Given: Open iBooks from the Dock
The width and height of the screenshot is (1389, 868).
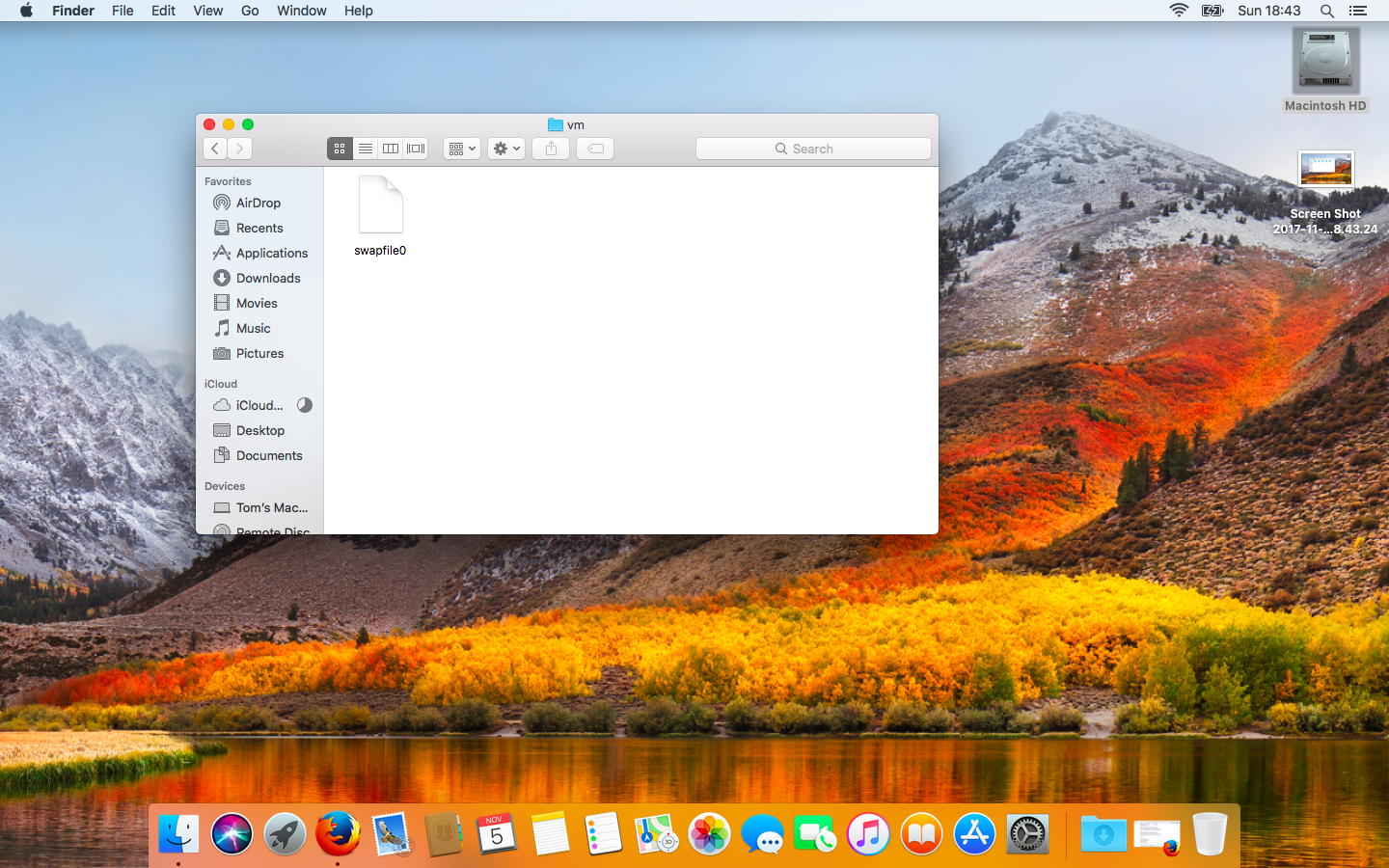Looking at the screenshot, I should point(921,834).
